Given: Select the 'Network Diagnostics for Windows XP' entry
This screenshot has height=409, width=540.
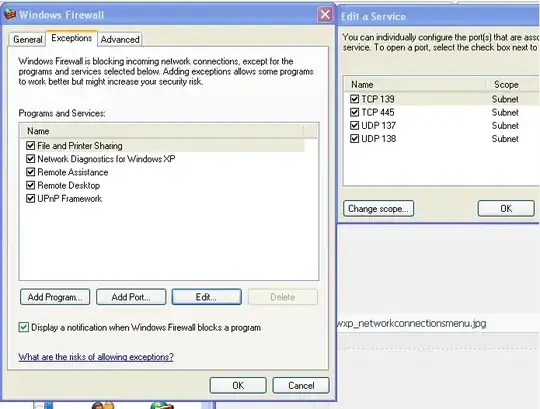Looking at the screenshot, I should [106, 159].
